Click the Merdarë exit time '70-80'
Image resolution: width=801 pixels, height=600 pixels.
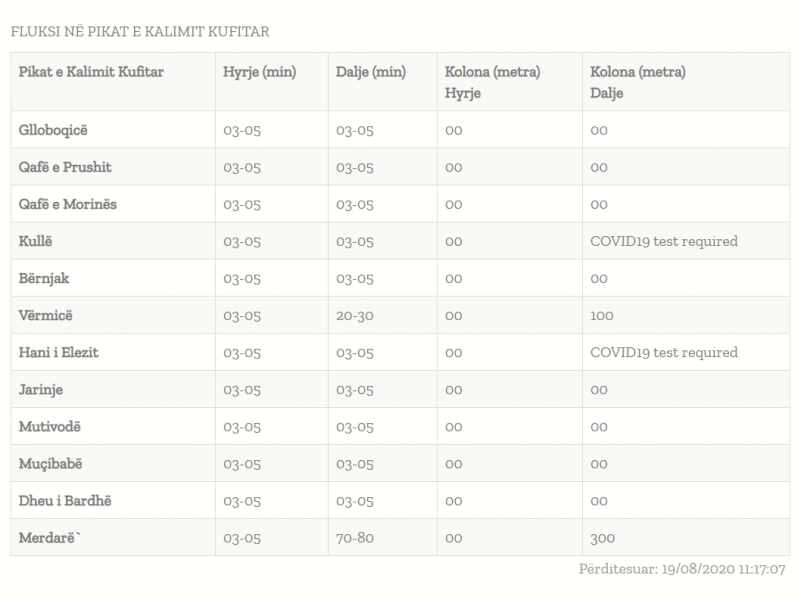[355, 538]
